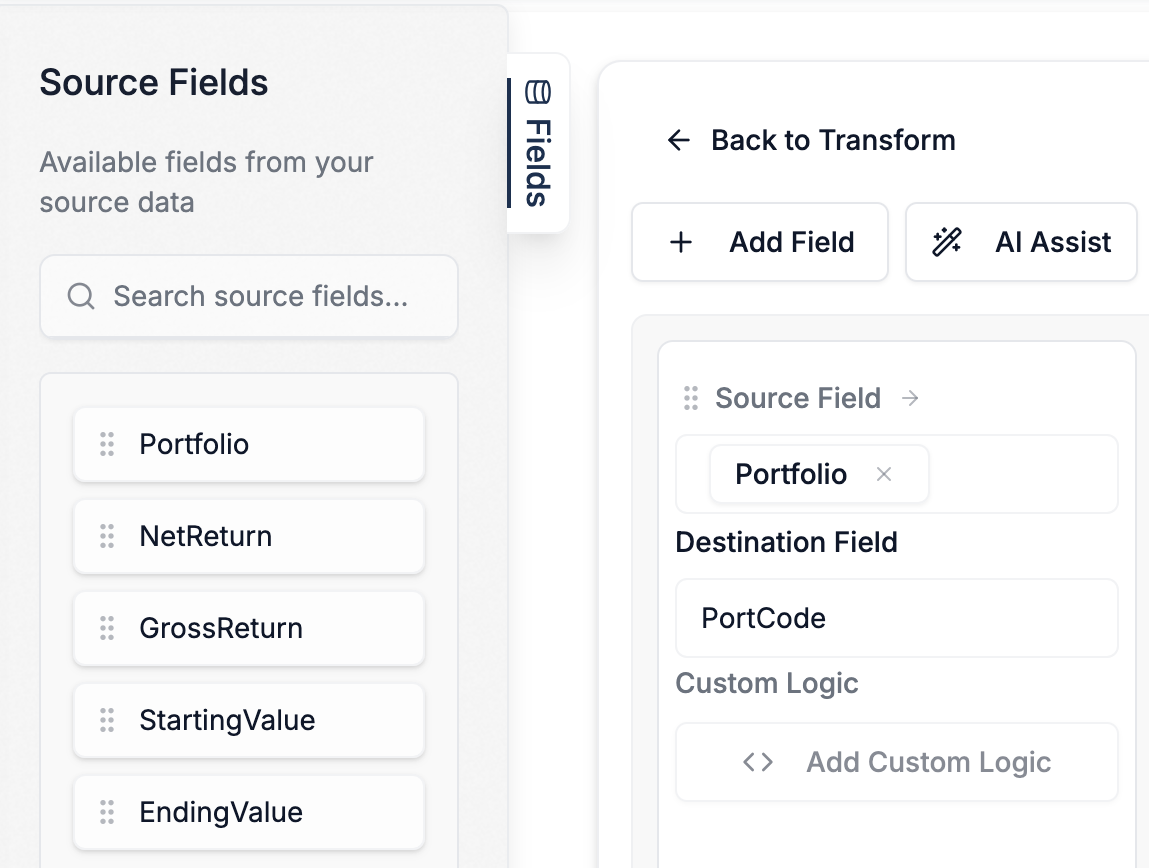
Task: Click the drag handle beside StartingValue field
Action: 107,720
